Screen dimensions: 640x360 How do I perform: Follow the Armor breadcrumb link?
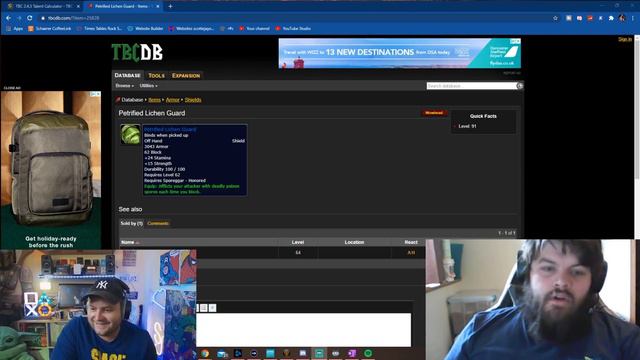click(x=173, y=100)
